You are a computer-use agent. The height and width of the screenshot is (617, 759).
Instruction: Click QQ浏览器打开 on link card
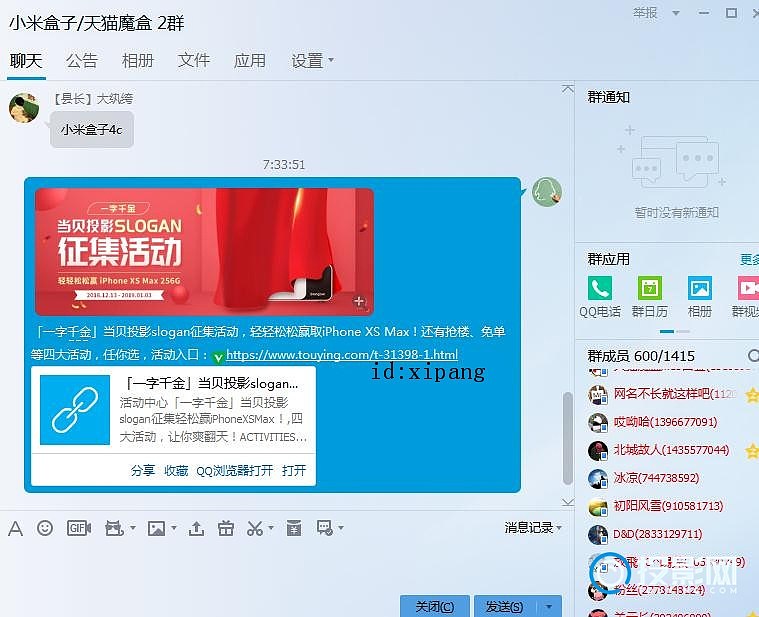point(234,470)
